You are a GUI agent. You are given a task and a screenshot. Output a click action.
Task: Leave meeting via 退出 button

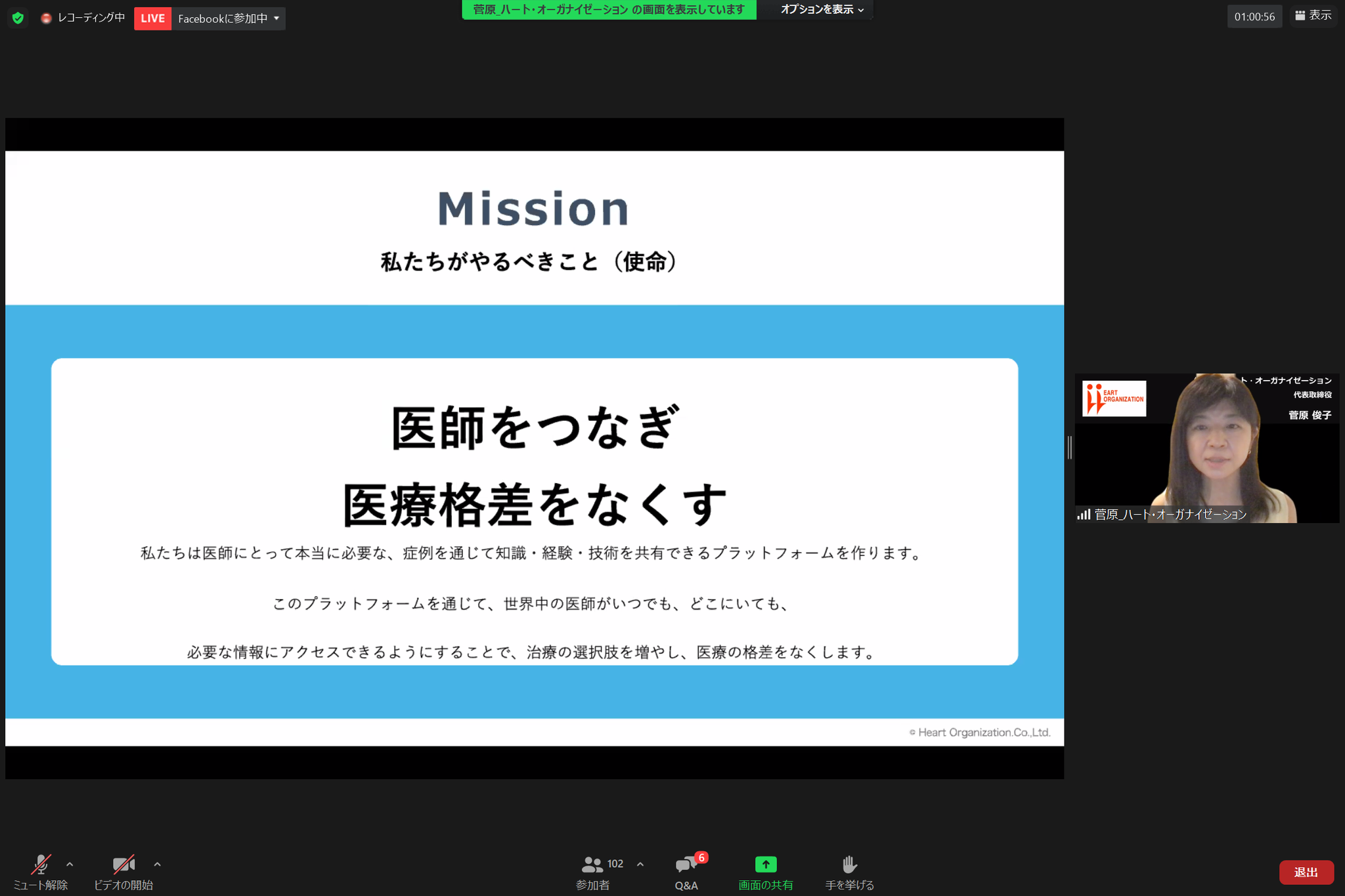pyautogui.click(x=1306, y=872)
